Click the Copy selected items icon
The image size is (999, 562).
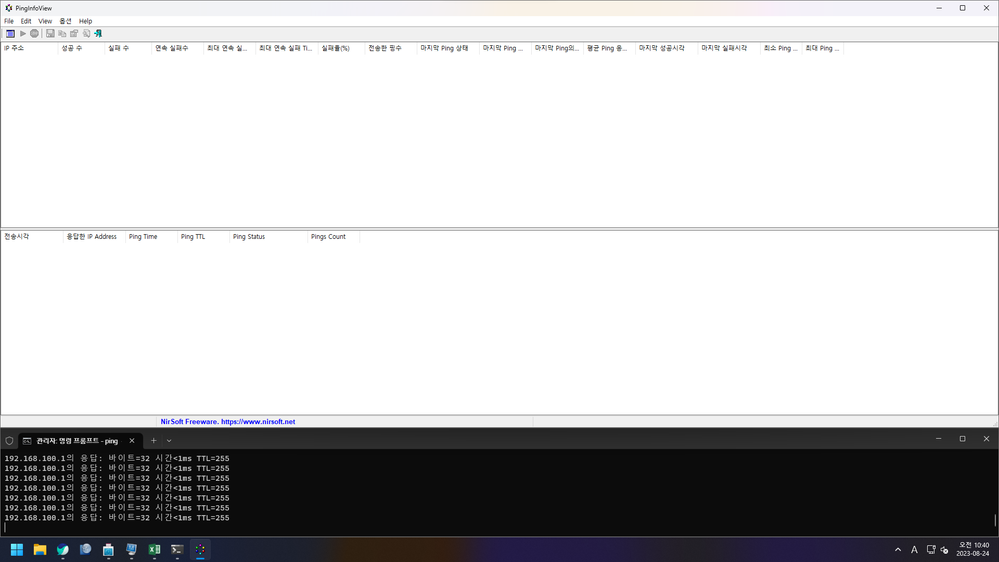click(x=62, y=33)
